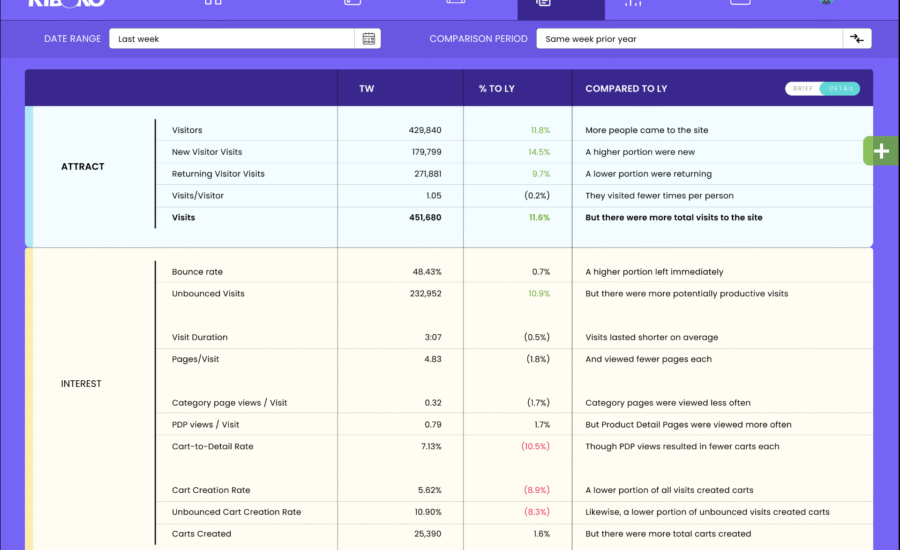The image size is (900, 550).
Task: Open the highlighted report icon in top navigation
Action: point(543,3)
